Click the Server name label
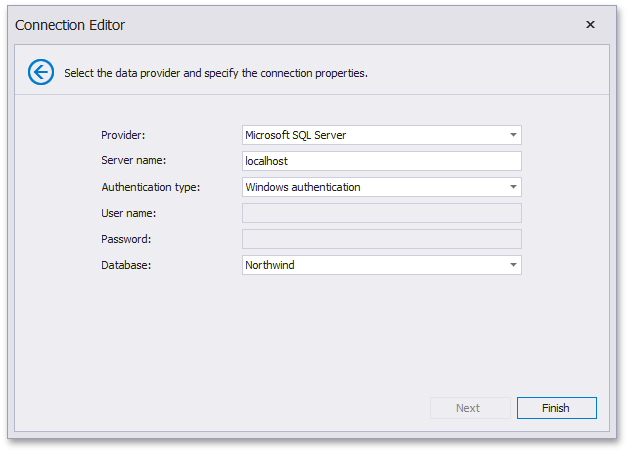 [x=133, y=161]
